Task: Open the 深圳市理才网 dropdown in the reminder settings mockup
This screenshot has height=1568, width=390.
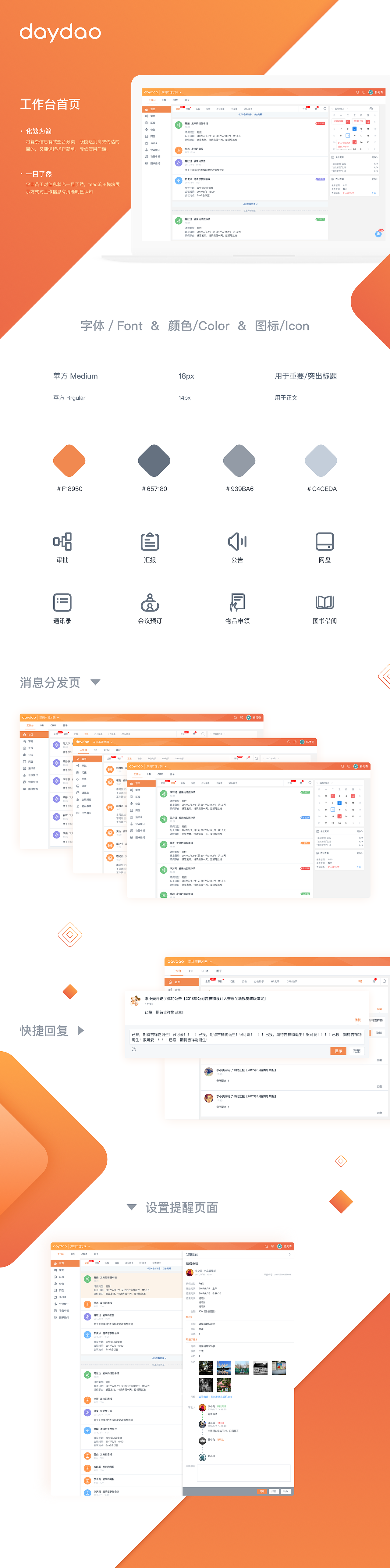Action: click(80, 1247)
